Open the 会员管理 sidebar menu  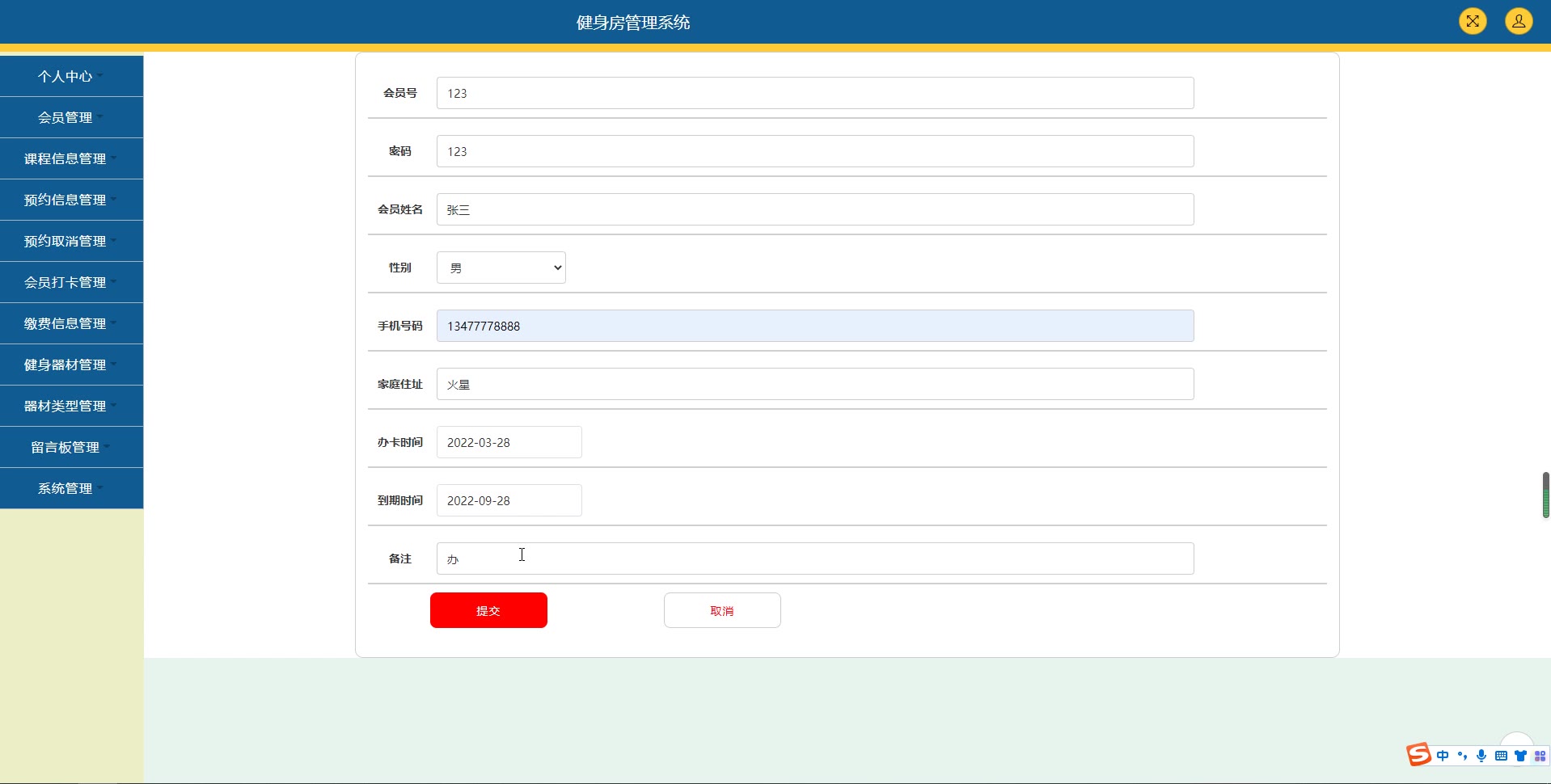(71, 117)
